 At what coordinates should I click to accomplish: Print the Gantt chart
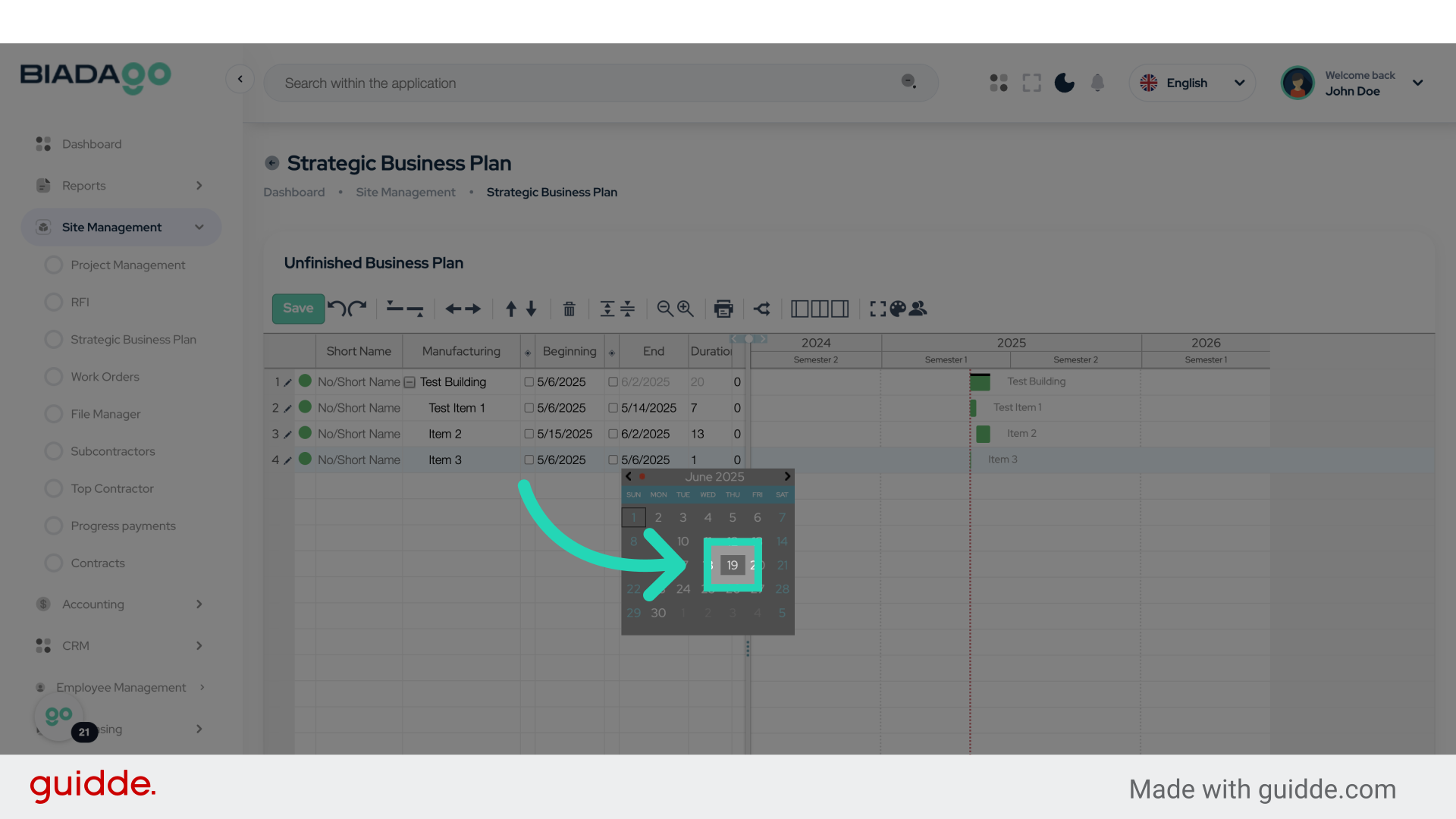coord(723,309)
